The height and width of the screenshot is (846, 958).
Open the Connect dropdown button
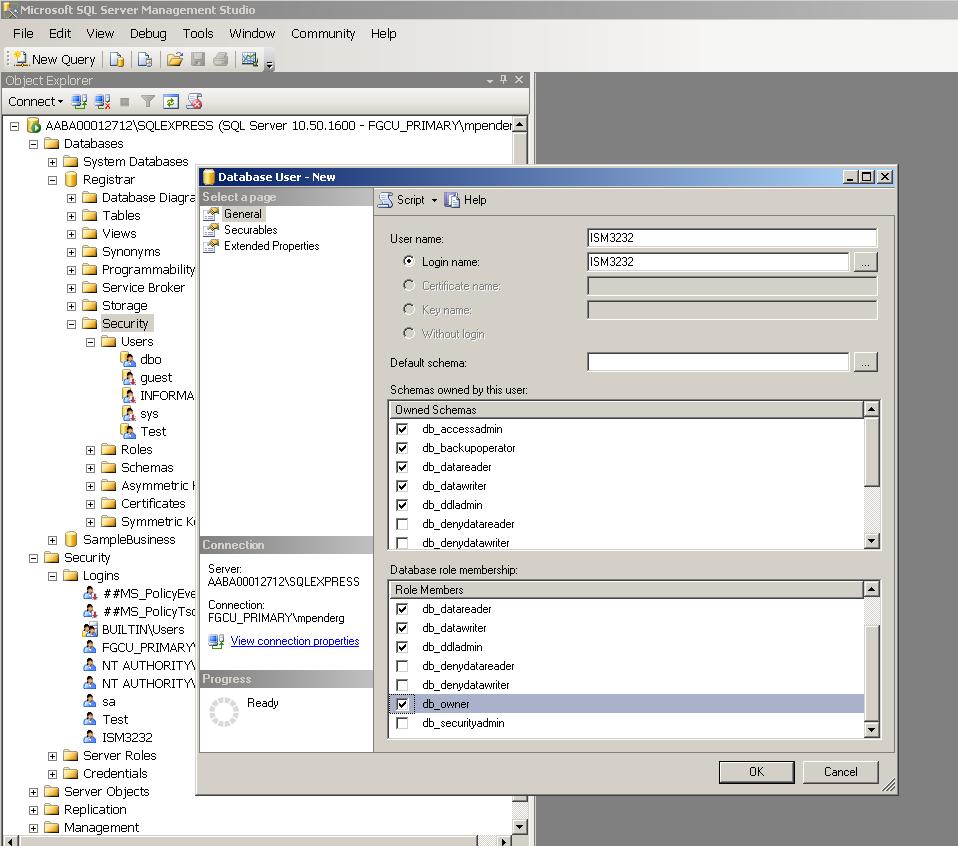tap(35, 101)
